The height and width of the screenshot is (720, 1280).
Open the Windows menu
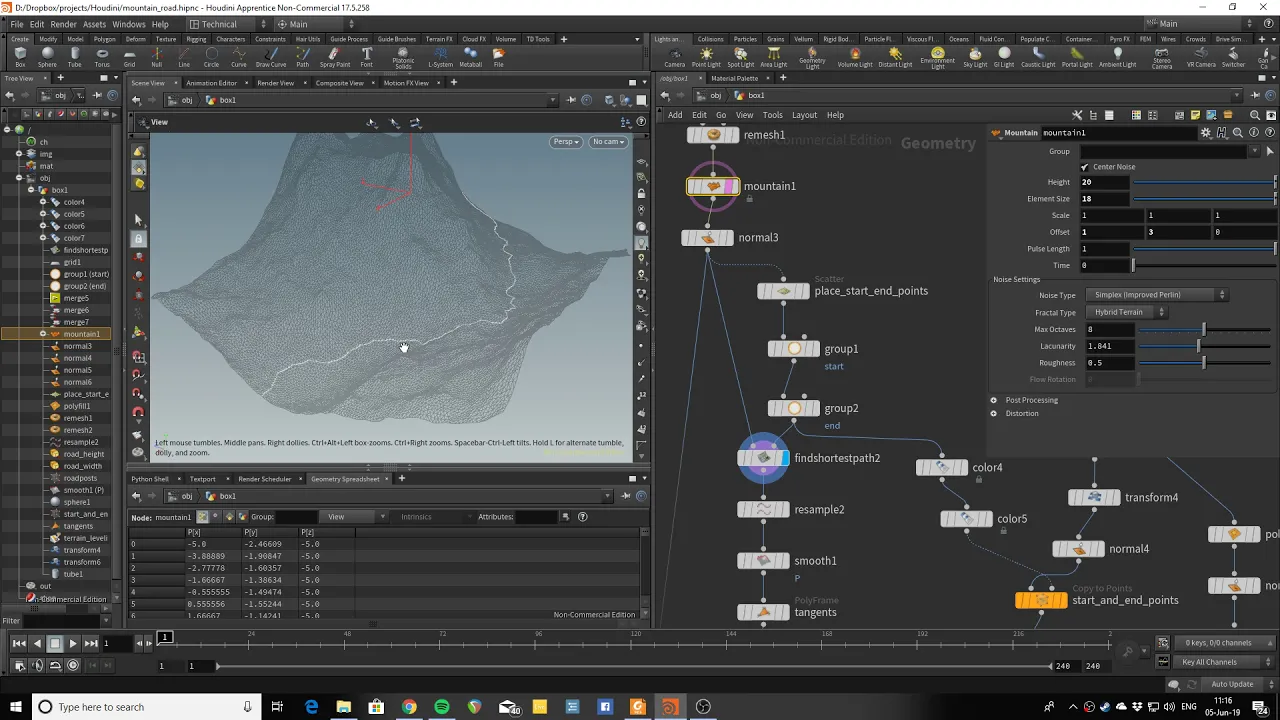tap(129, 24)
